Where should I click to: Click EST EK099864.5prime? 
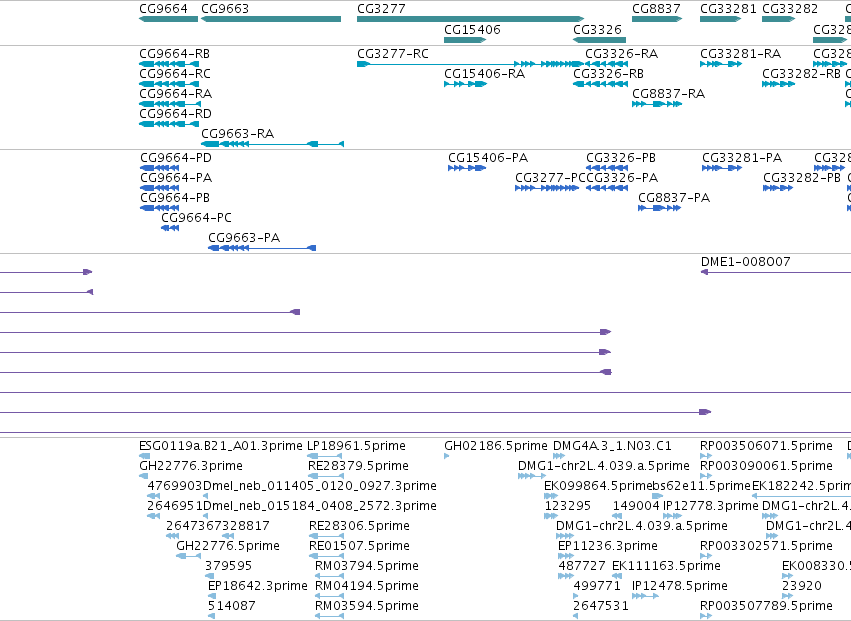598,486
